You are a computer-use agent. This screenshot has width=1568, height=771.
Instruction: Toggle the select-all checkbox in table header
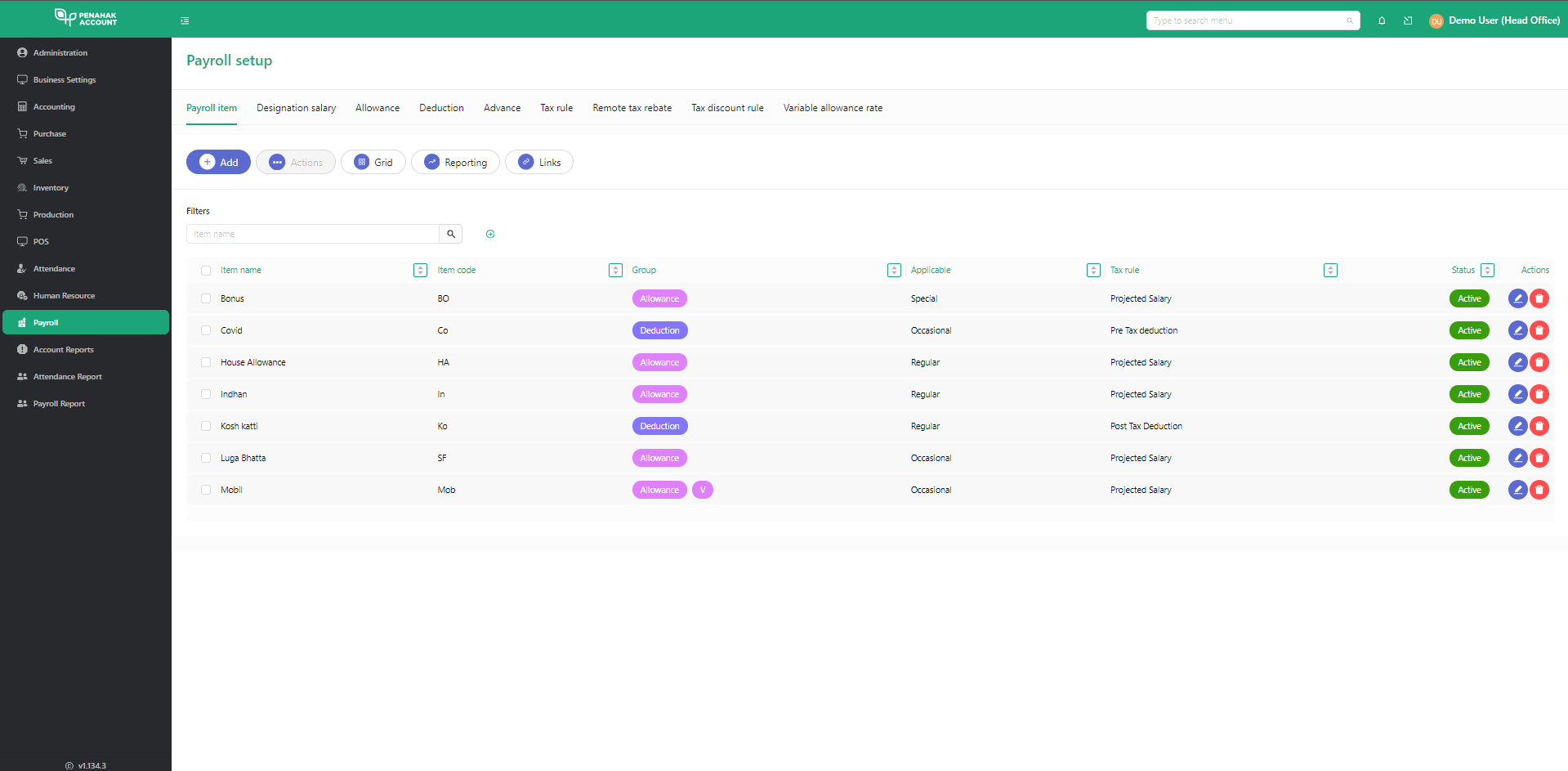(206, 271)
